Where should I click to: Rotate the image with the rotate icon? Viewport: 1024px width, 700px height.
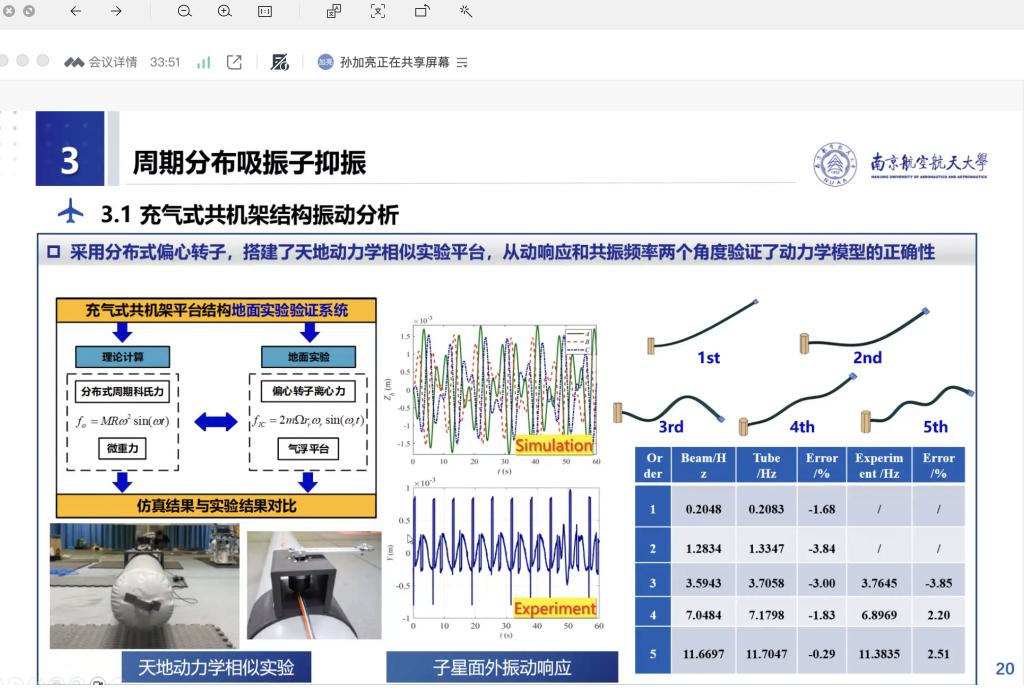(x=422, y=11)
